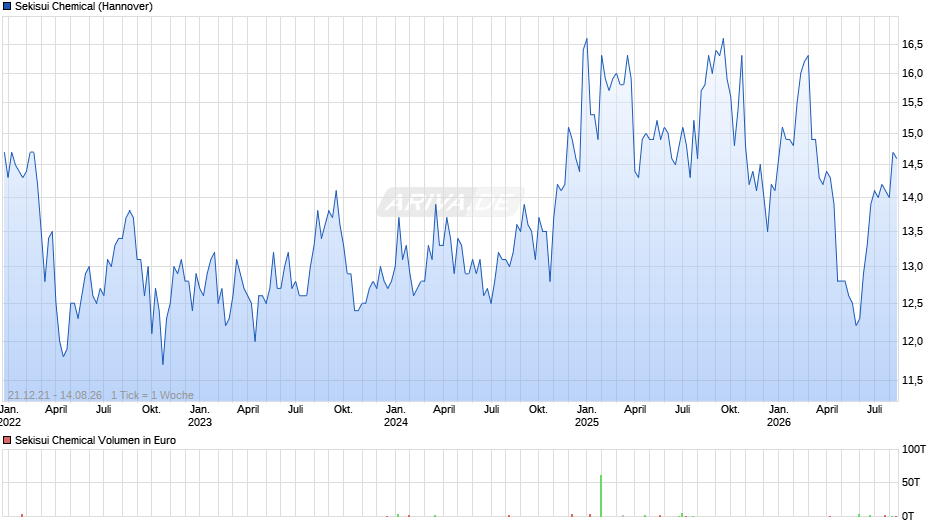Click the blue Sekisui Chemical legend swatch
The image size is (940, 526).
point(7,7)
